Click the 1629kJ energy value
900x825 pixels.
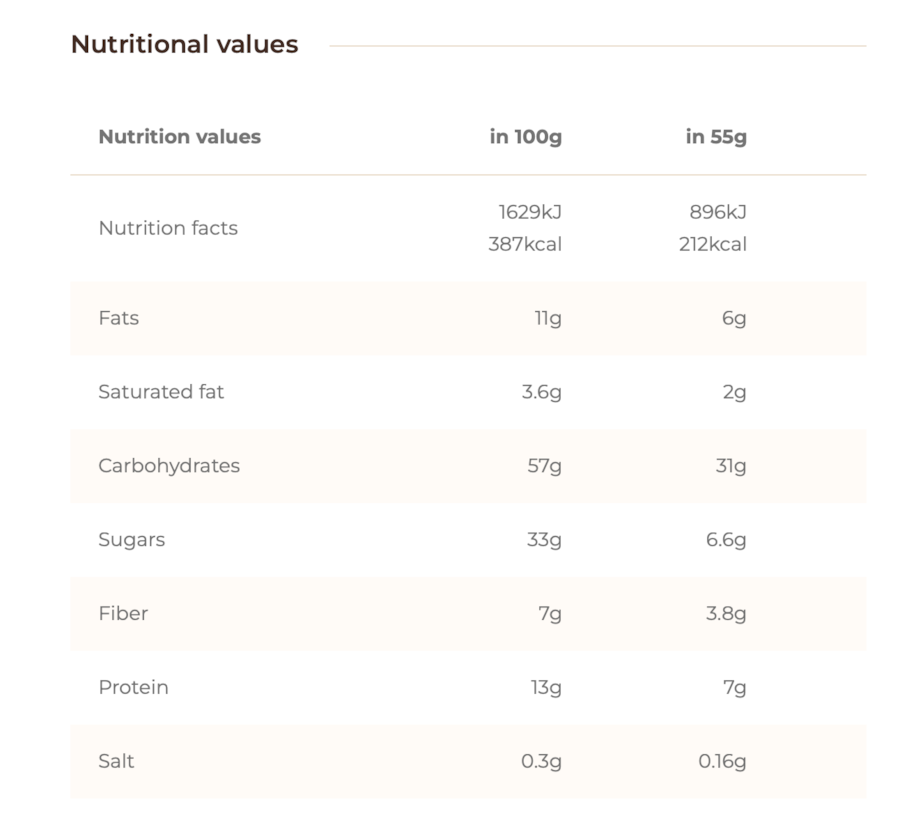pyautogui.click(x=529, y=212)
